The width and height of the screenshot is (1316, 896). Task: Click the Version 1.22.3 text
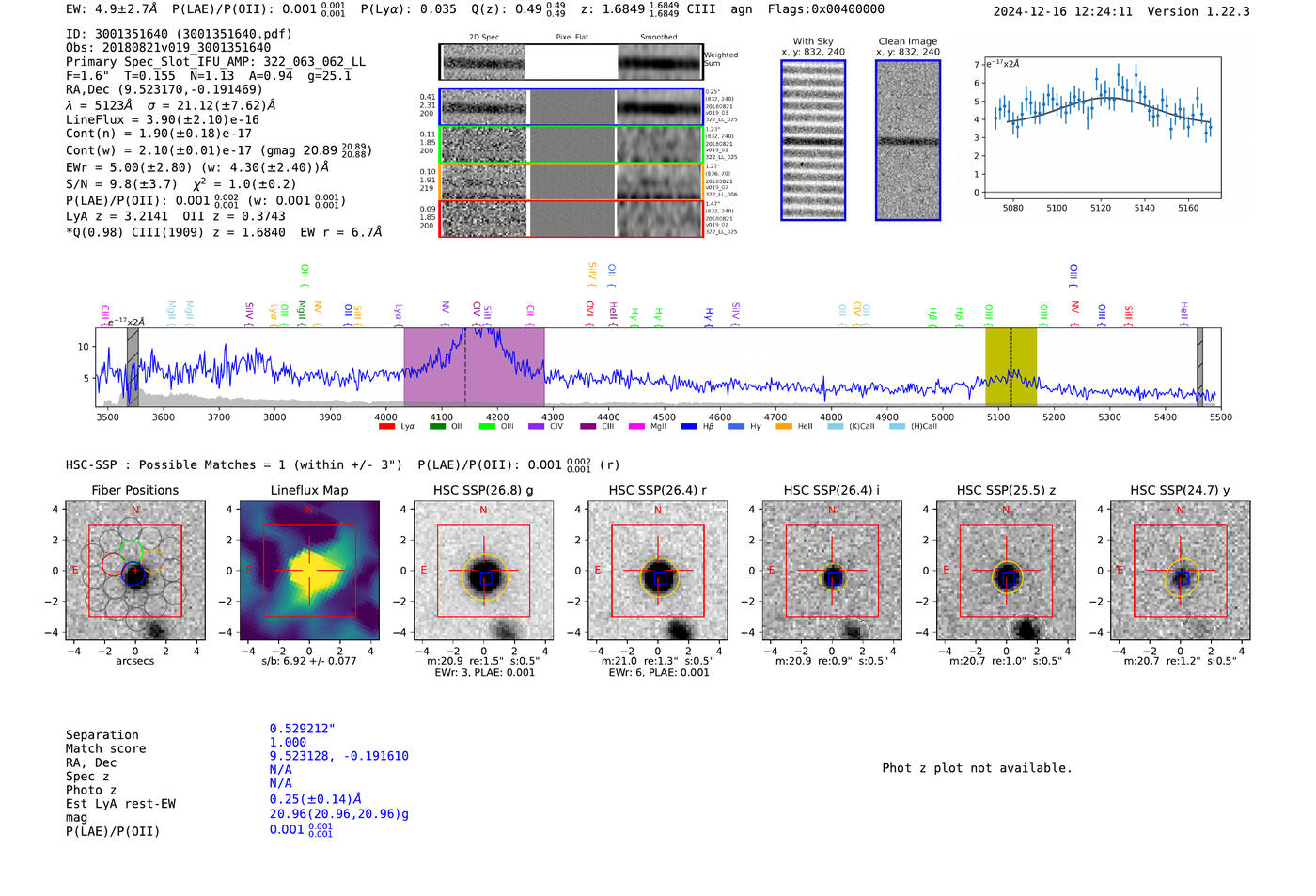point(1198,12)
